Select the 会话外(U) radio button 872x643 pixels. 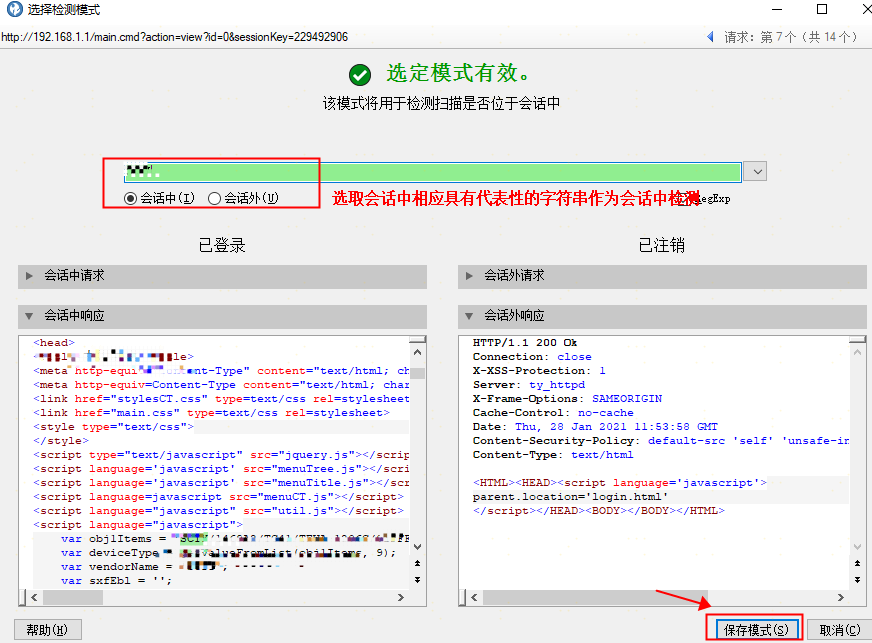point(214,199)
